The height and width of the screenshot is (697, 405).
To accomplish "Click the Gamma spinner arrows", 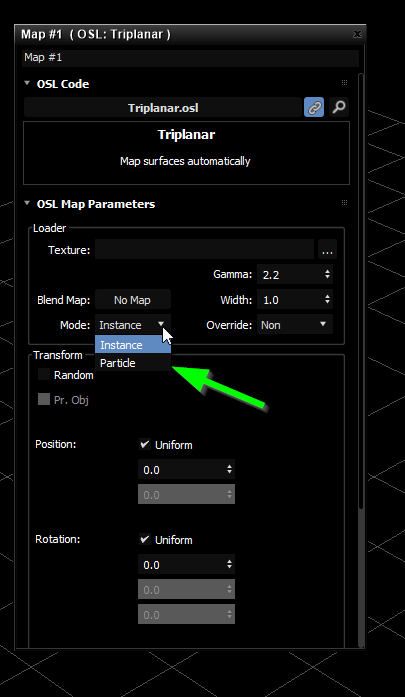I will (x=327, y=274).
